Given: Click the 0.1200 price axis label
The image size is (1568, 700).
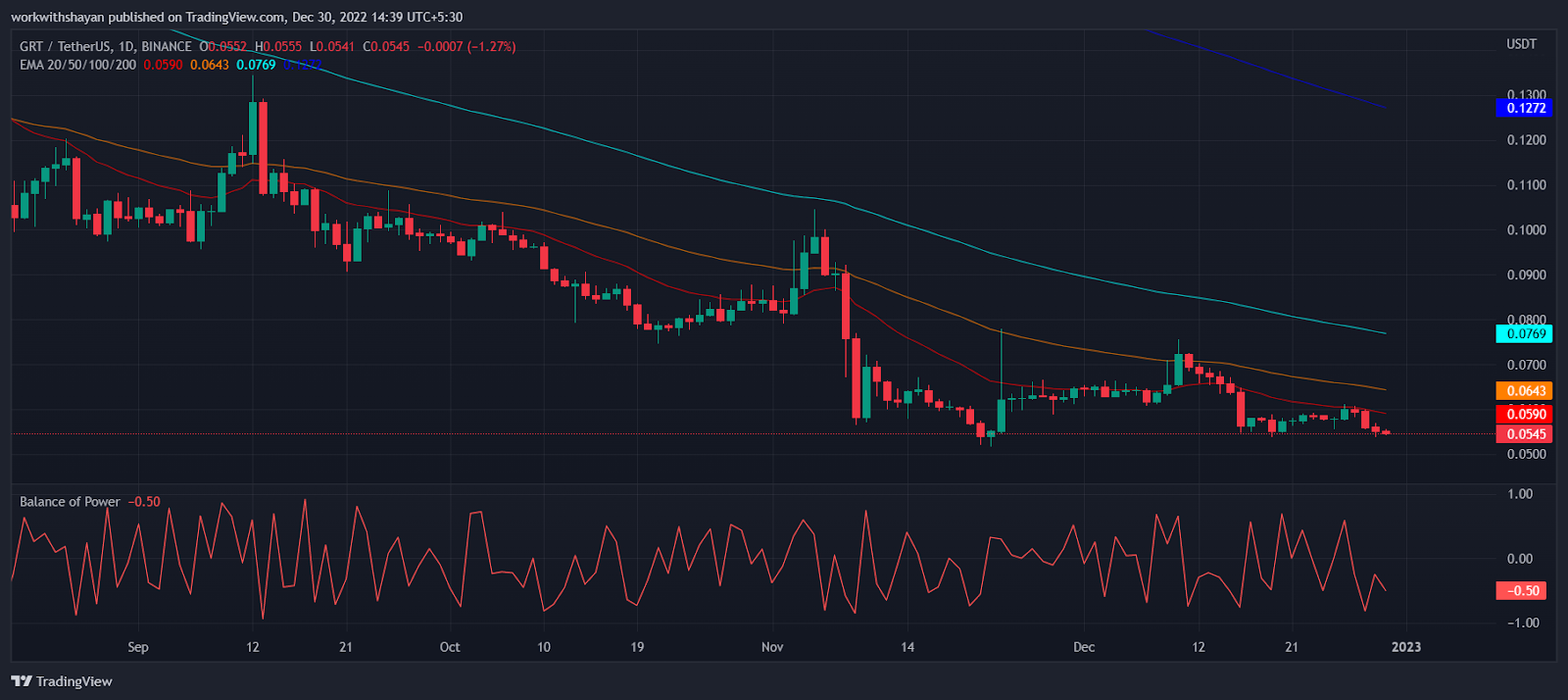Looking at the screenshot, I should point(1527,140).
